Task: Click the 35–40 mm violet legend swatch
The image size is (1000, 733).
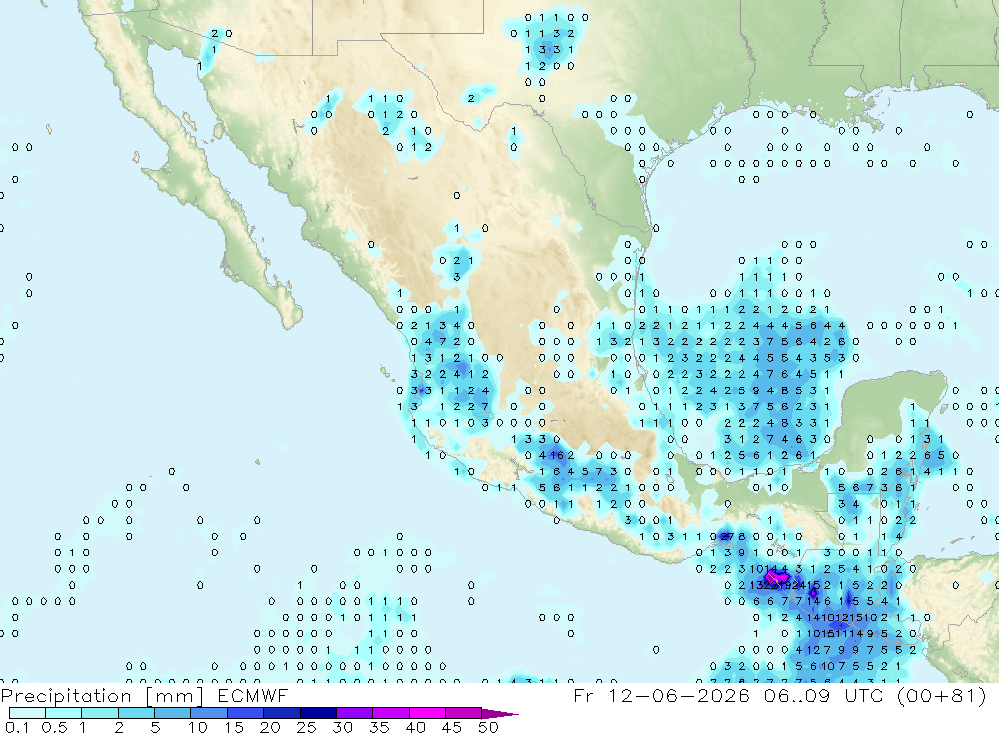Action: point(390,713)
